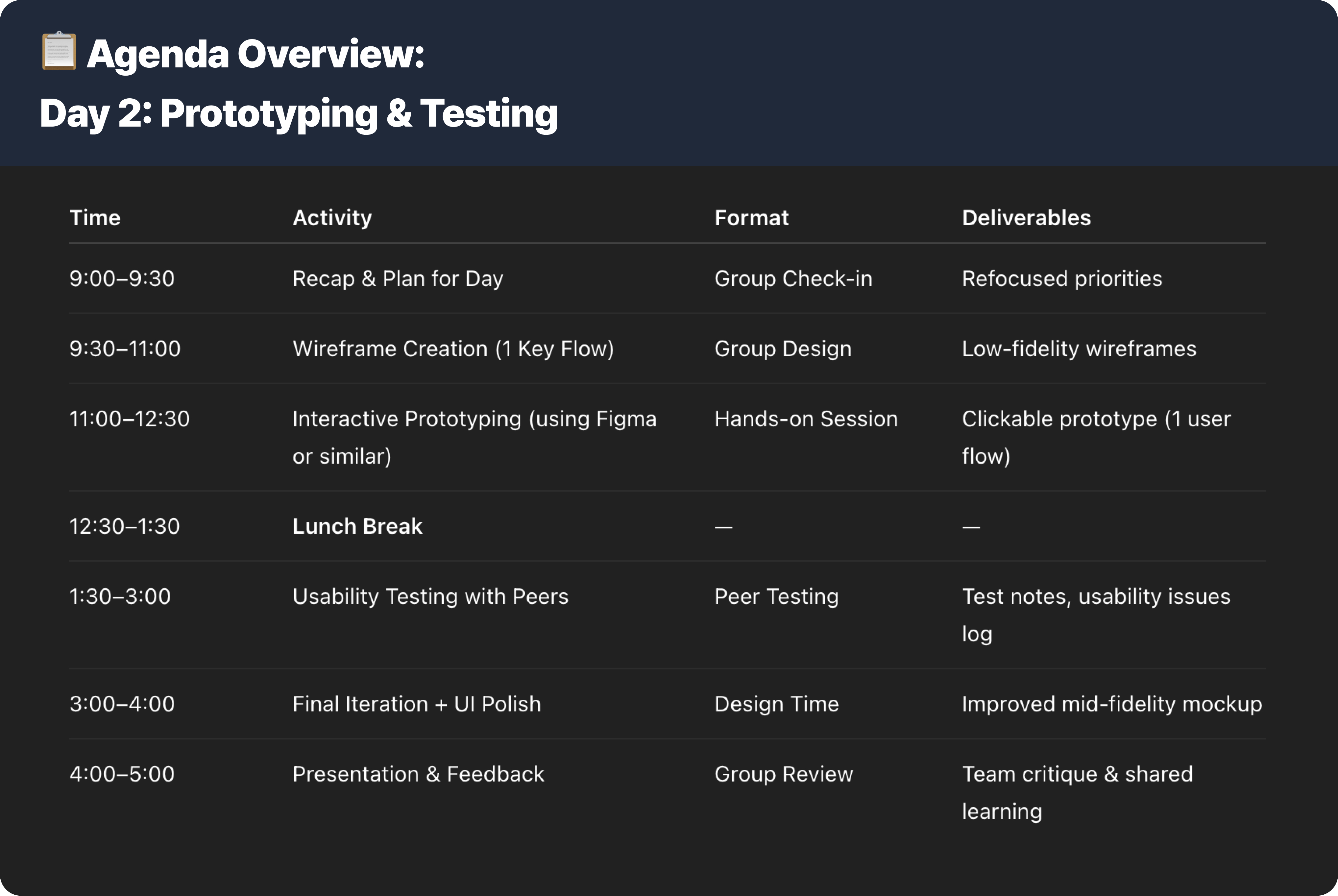Click the bold Lunch Break entry

click(357, 526)
